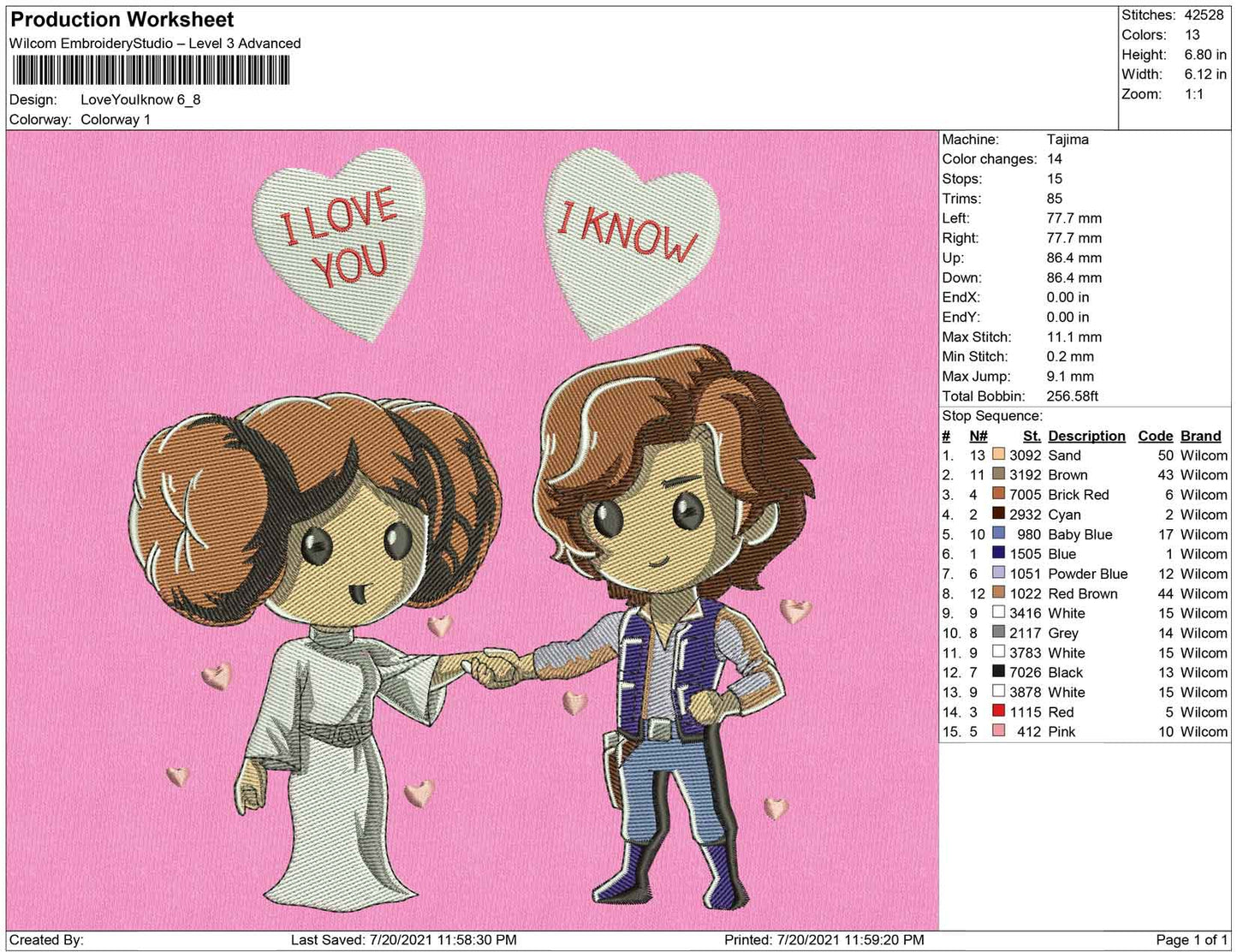This screenshot has width=1237, height=952.
Task: Click the White swatch beside stitch count 3878
Action: pos(998,692)
